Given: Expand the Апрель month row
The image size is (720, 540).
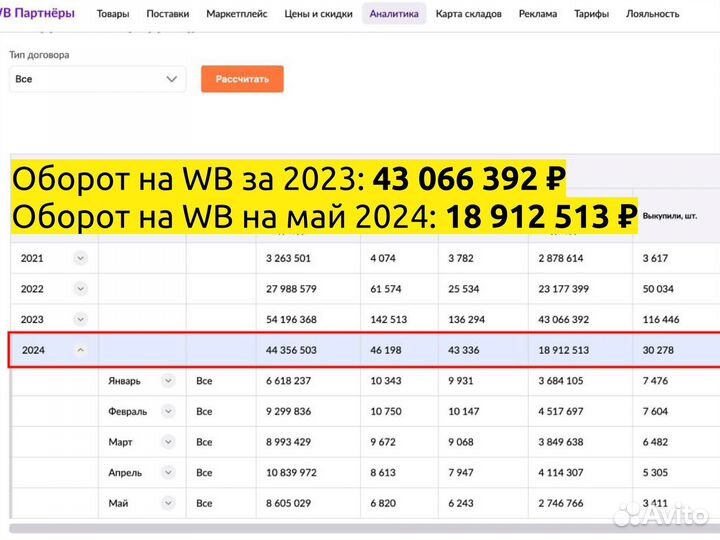Looking at the screenshot, I should click(x=168, y=472).
